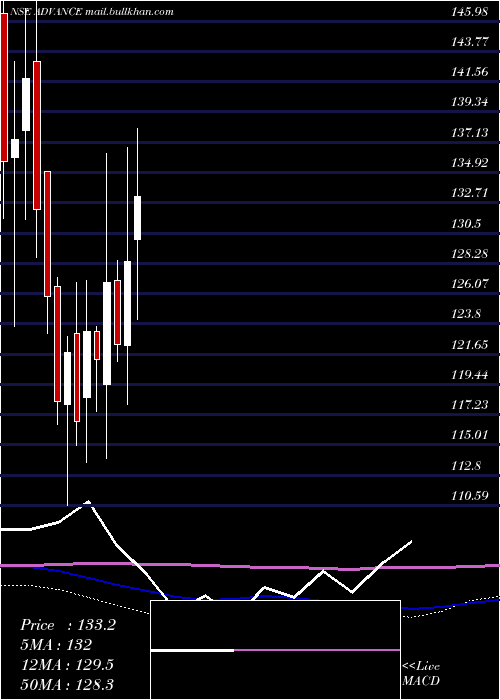The width and height of the screenshot is (500, 700).
Task: Click the '12MA : 129.5' readout
Action: coord(67,664)
